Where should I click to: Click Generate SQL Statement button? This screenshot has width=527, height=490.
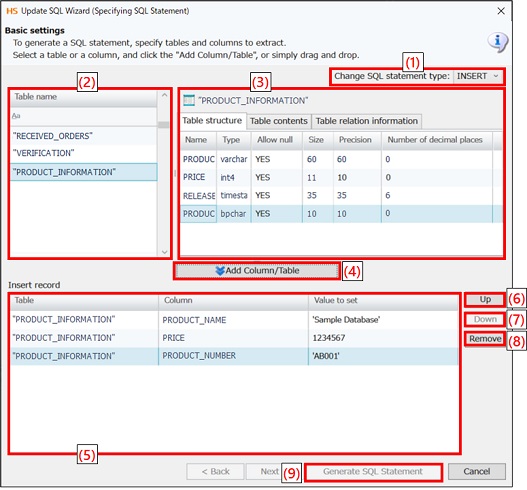pos(373,471)
